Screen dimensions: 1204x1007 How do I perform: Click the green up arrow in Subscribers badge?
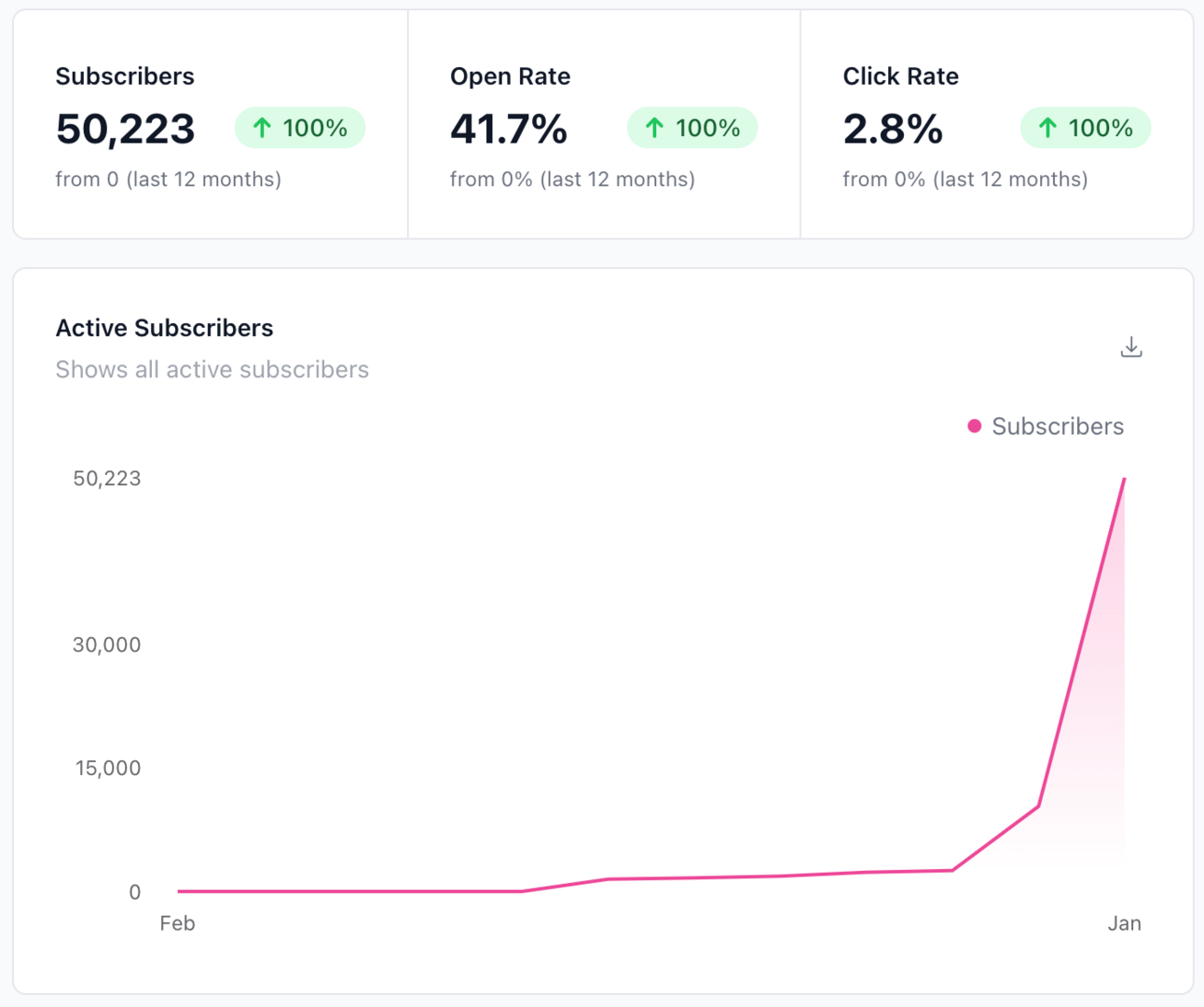pos(262,128)
